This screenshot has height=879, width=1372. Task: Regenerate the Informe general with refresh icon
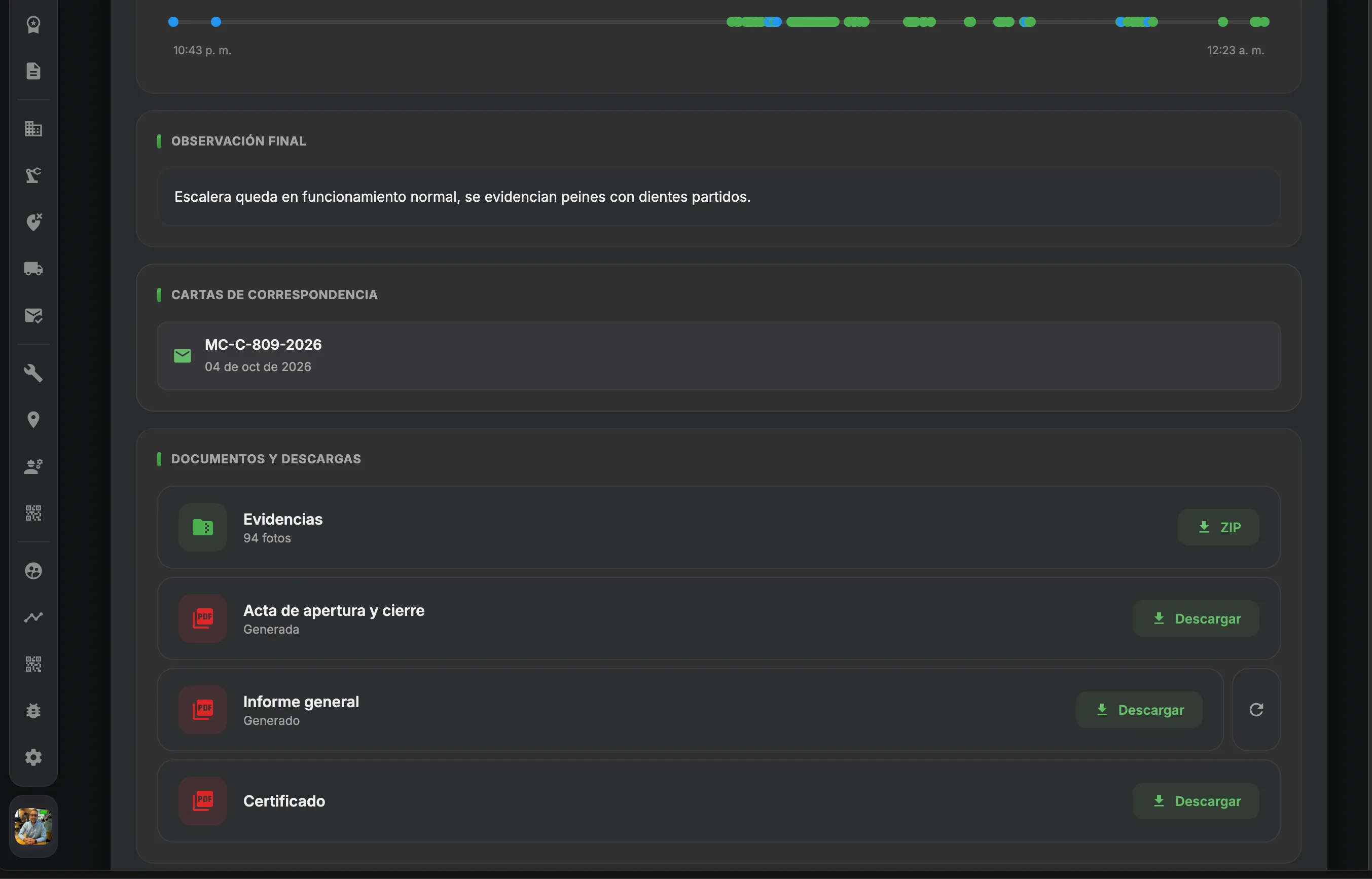(x=1256, y=710)
